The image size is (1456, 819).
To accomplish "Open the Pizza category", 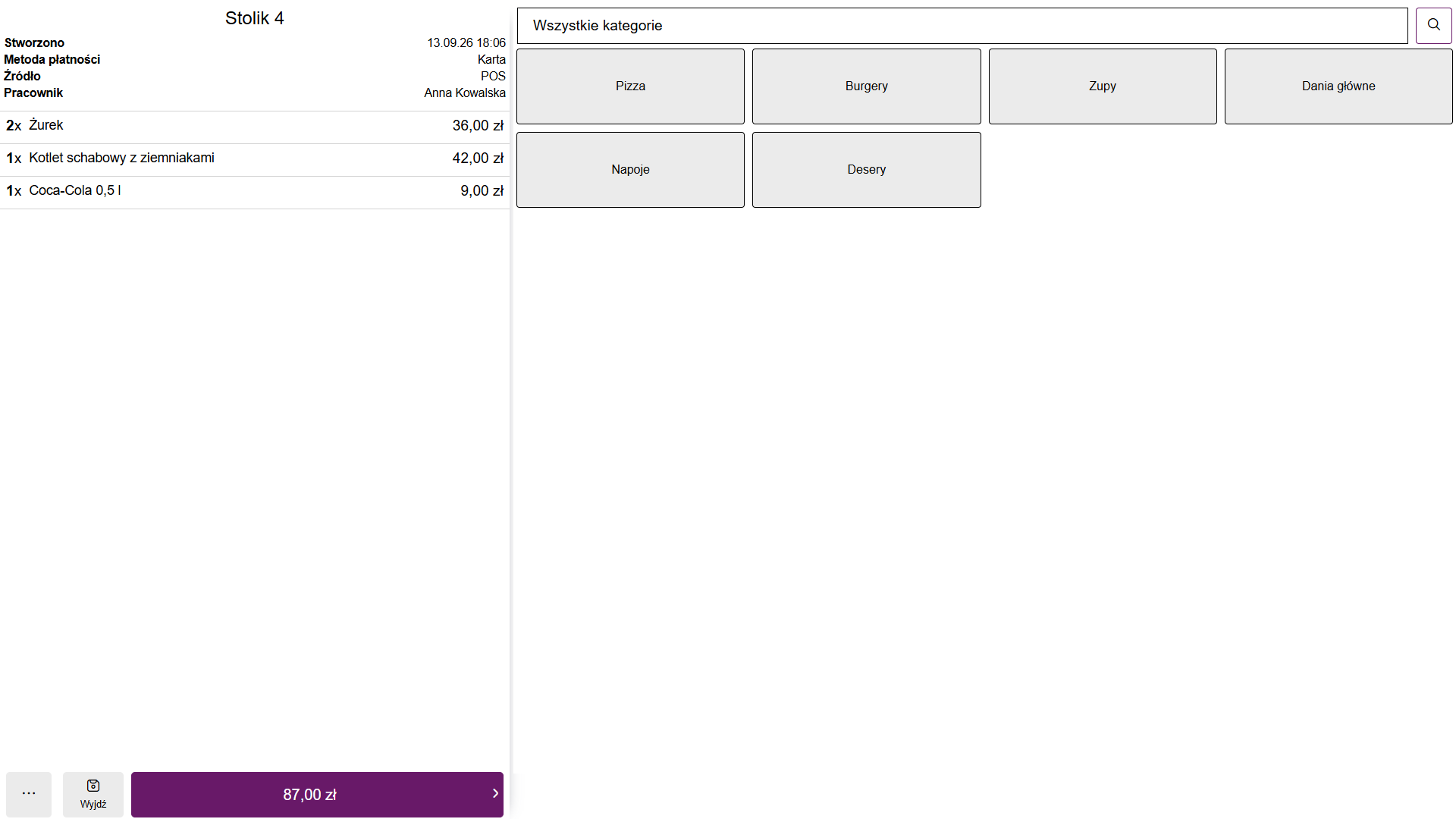I will pos(630,86).
